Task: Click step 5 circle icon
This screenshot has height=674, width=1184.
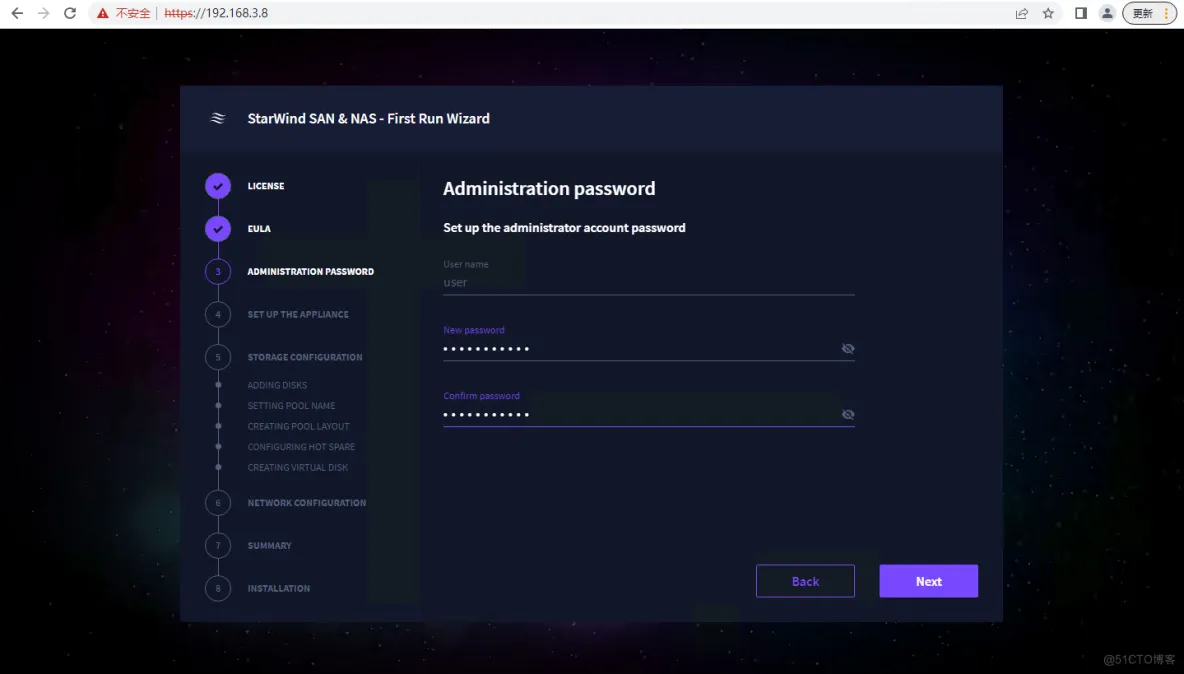Action: pos(217,357)
